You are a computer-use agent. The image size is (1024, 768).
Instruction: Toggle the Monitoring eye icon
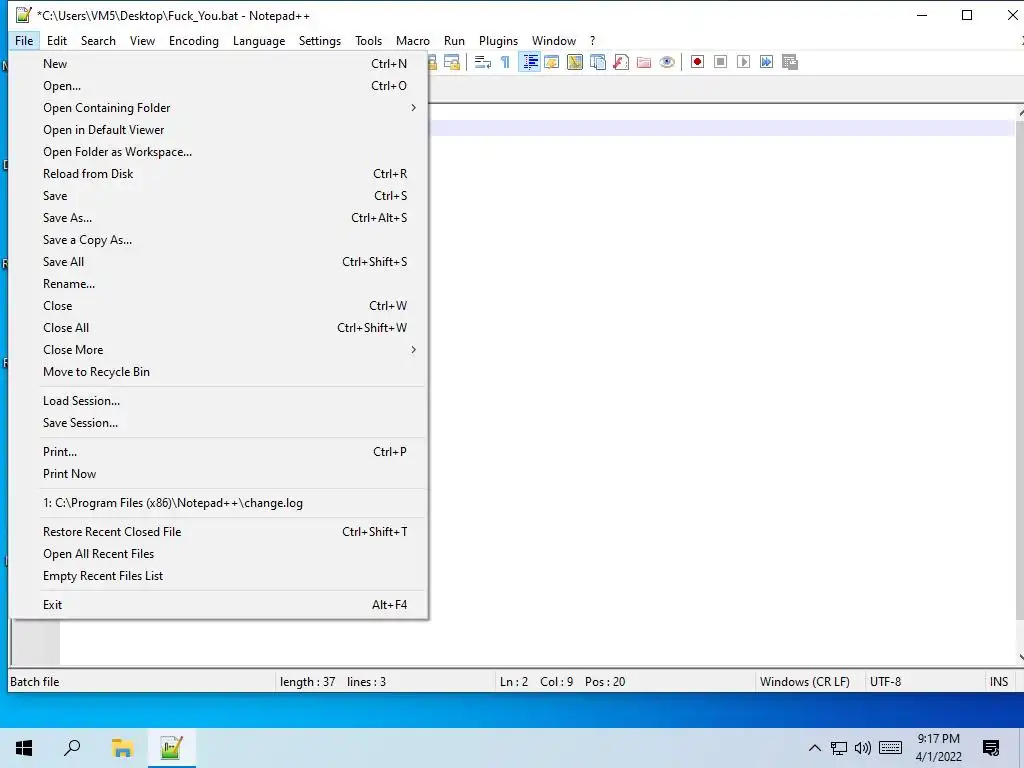[x=667, y=62]
